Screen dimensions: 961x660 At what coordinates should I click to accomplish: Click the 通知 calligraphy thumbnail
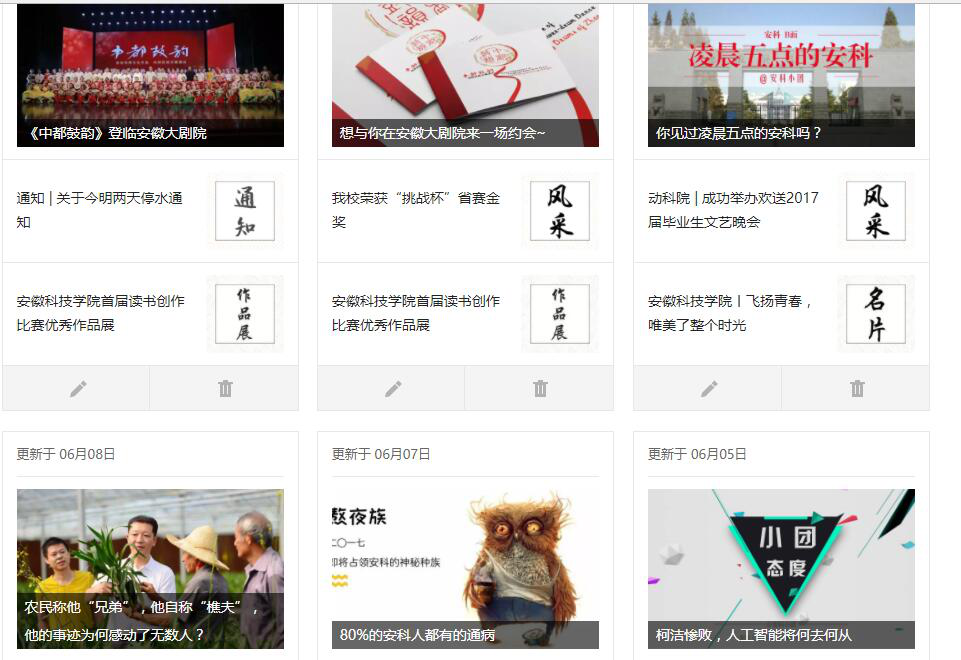245,211
